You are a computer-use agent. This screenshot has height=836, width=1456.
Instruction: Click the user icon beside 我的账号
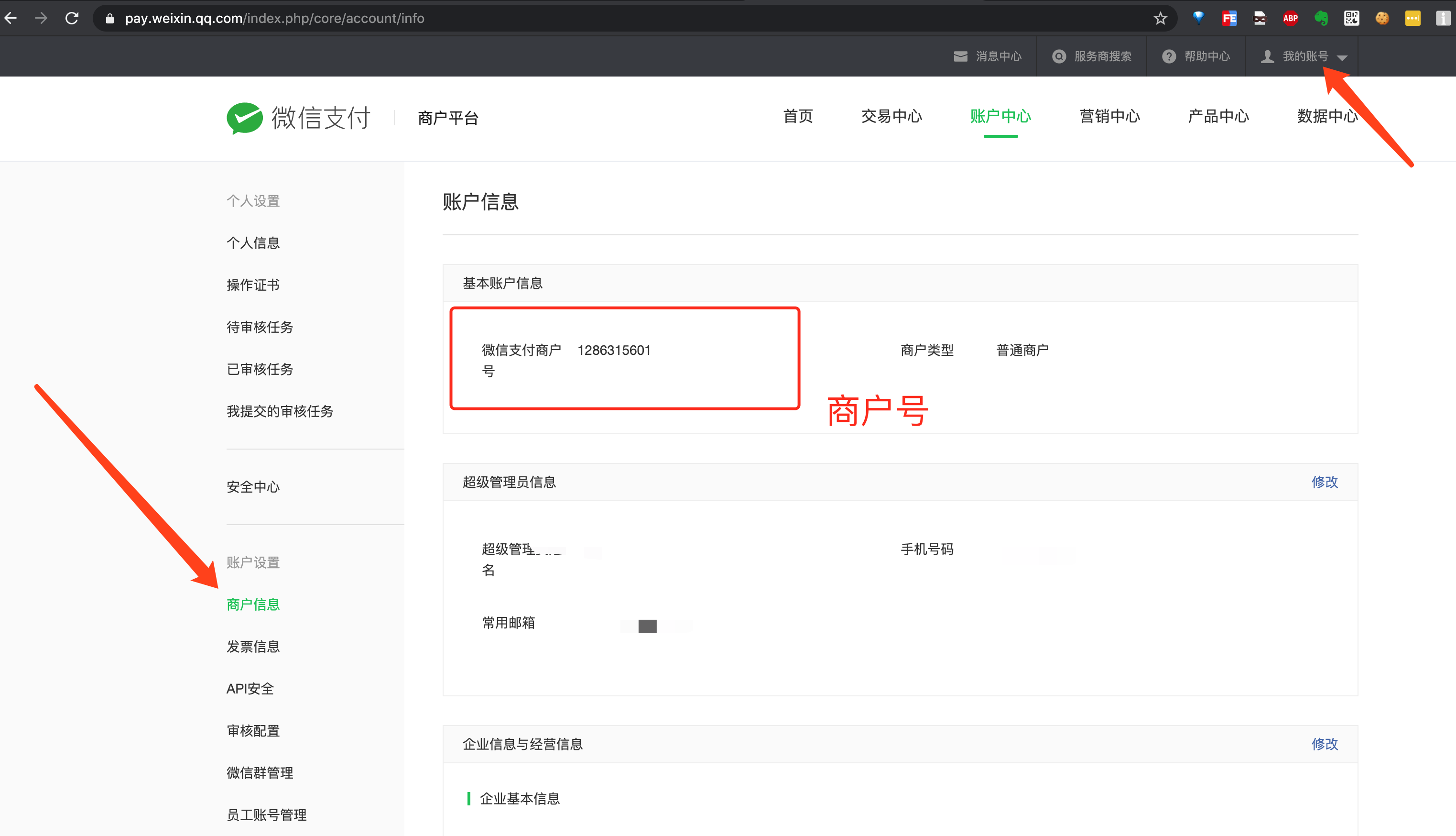(1267, 56)
